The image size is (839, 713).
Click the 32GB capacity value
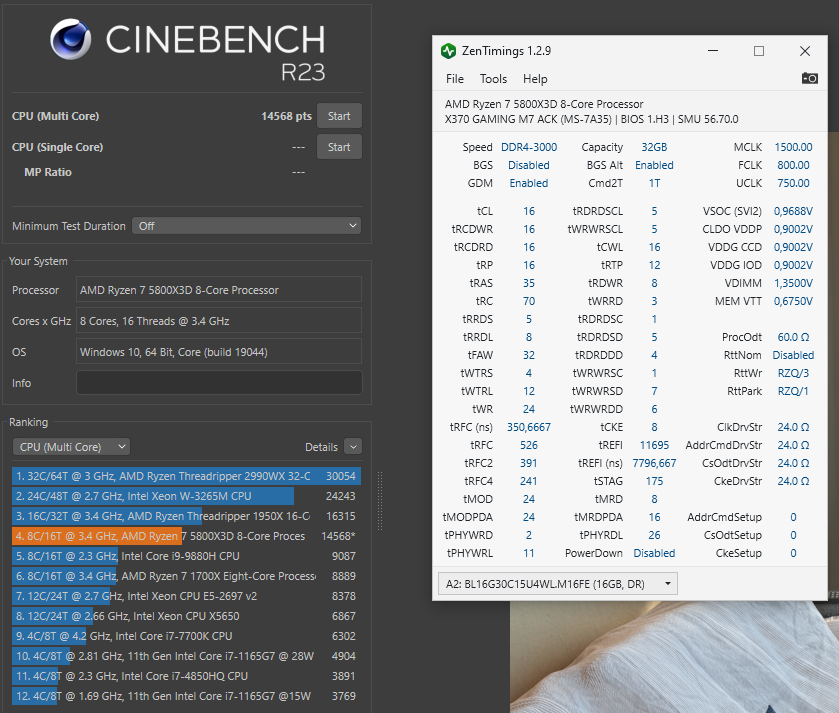[x=654, y=147]
